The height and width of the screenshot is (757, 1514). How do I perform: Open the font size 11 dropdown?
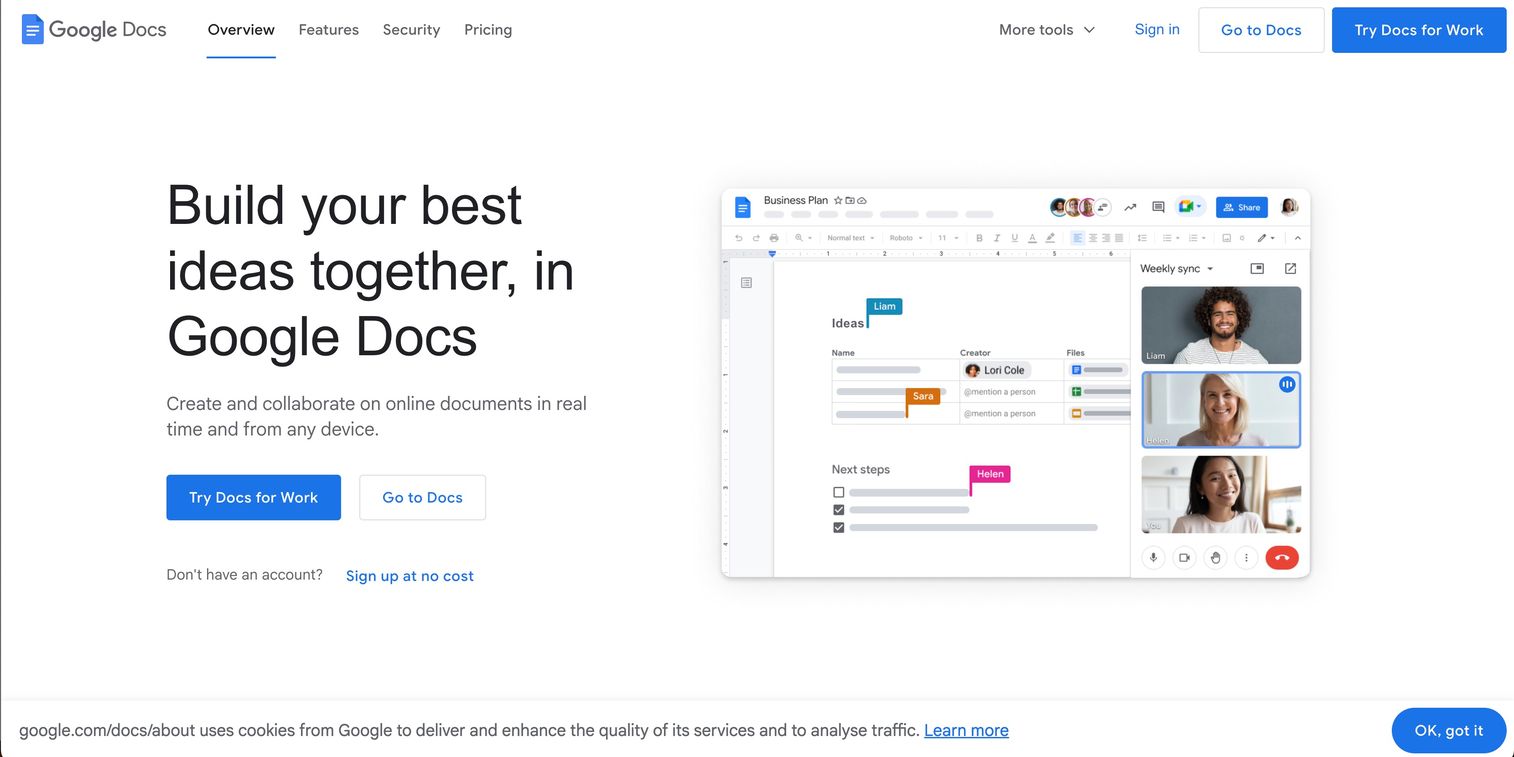tap(947, 238)
